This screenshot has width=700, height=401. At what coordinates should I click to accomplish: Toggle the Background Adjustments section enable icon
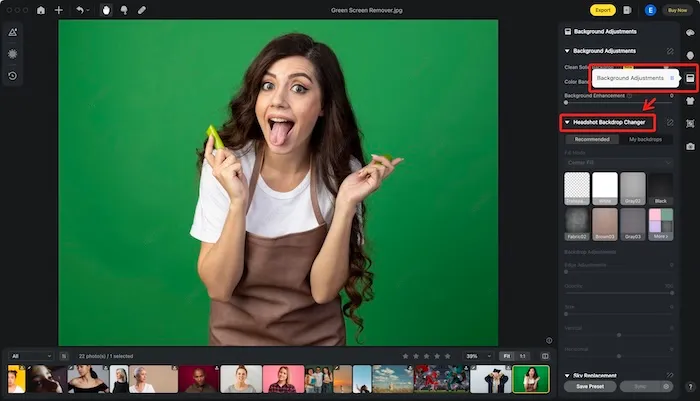(x=670, y=50)
